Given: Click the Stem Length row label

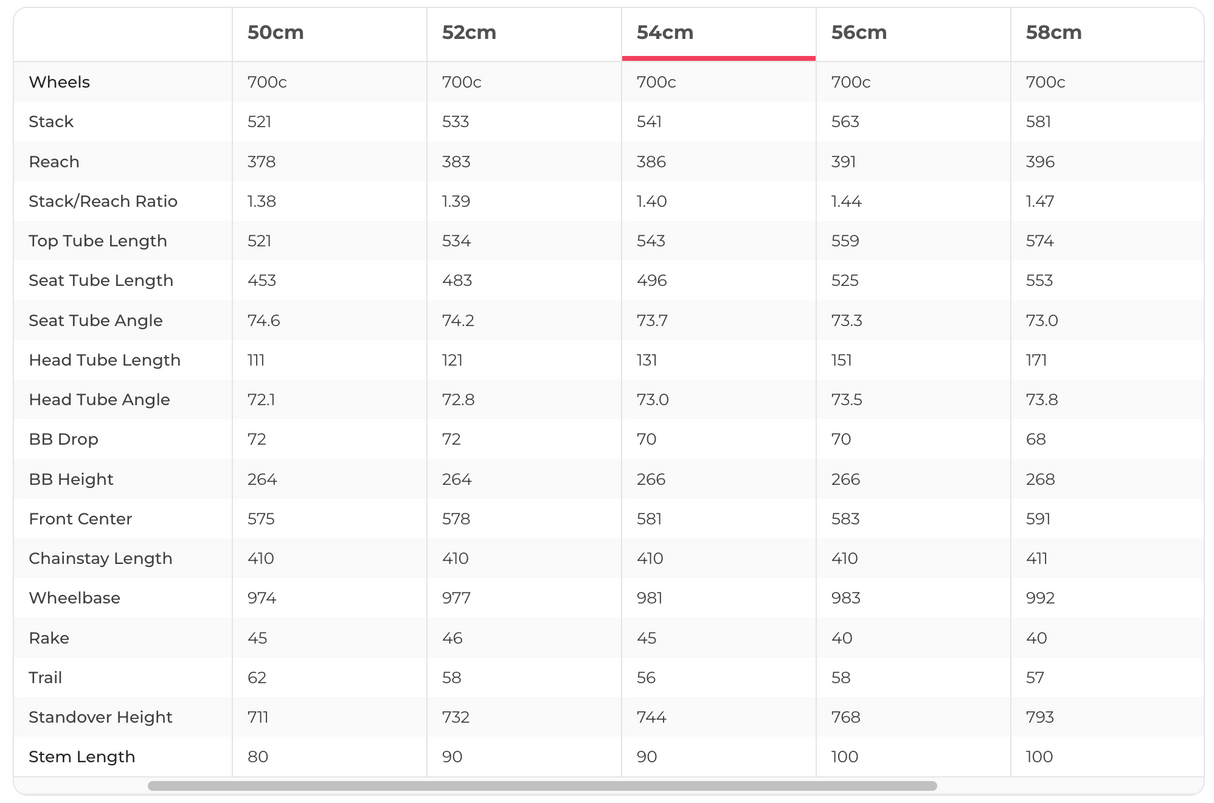Looking at the screenshot, I should coord(82,757).
